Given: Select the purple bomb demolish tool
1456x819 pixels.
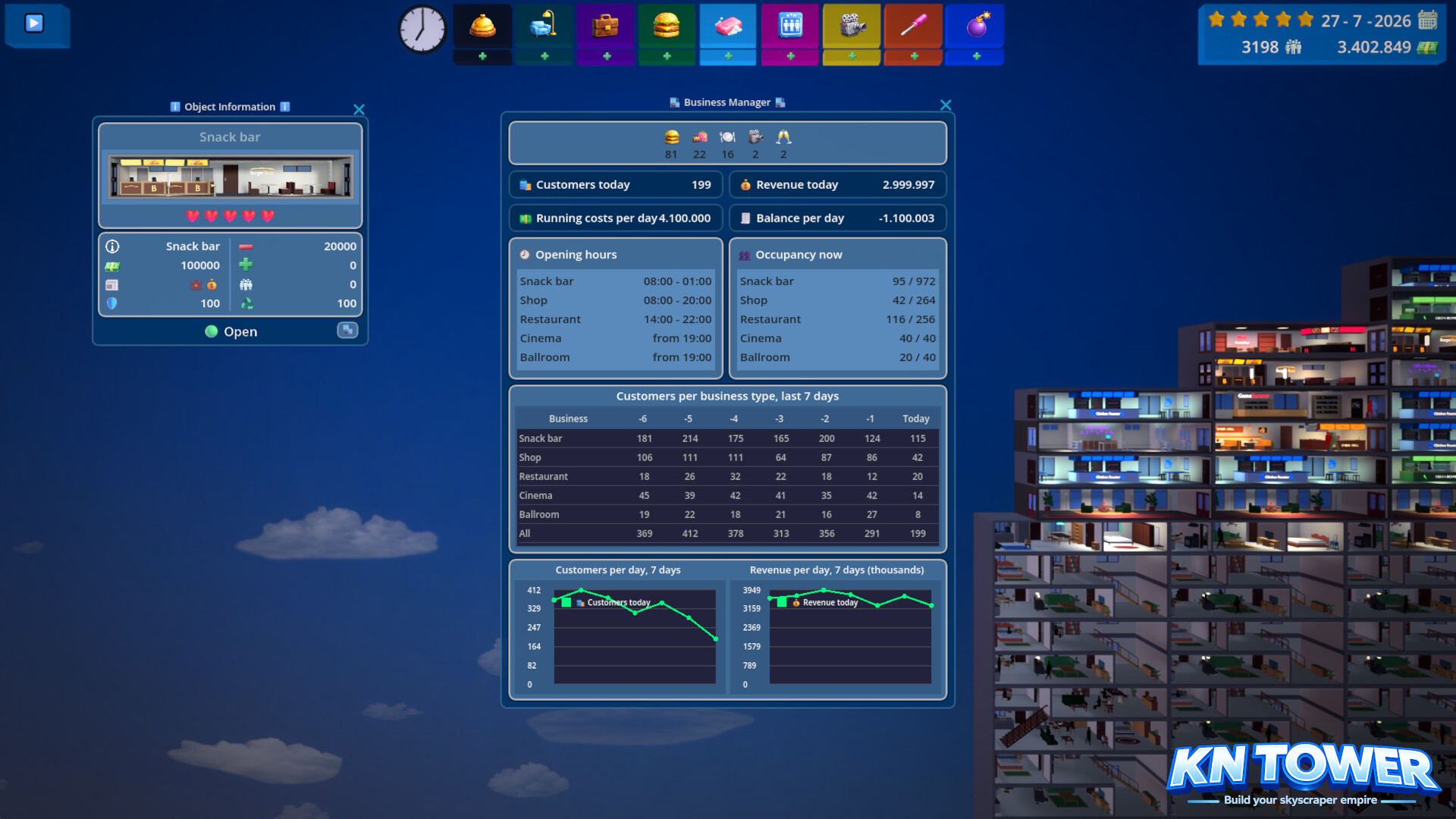Looking at the screenshot, I should coord(976,27).
